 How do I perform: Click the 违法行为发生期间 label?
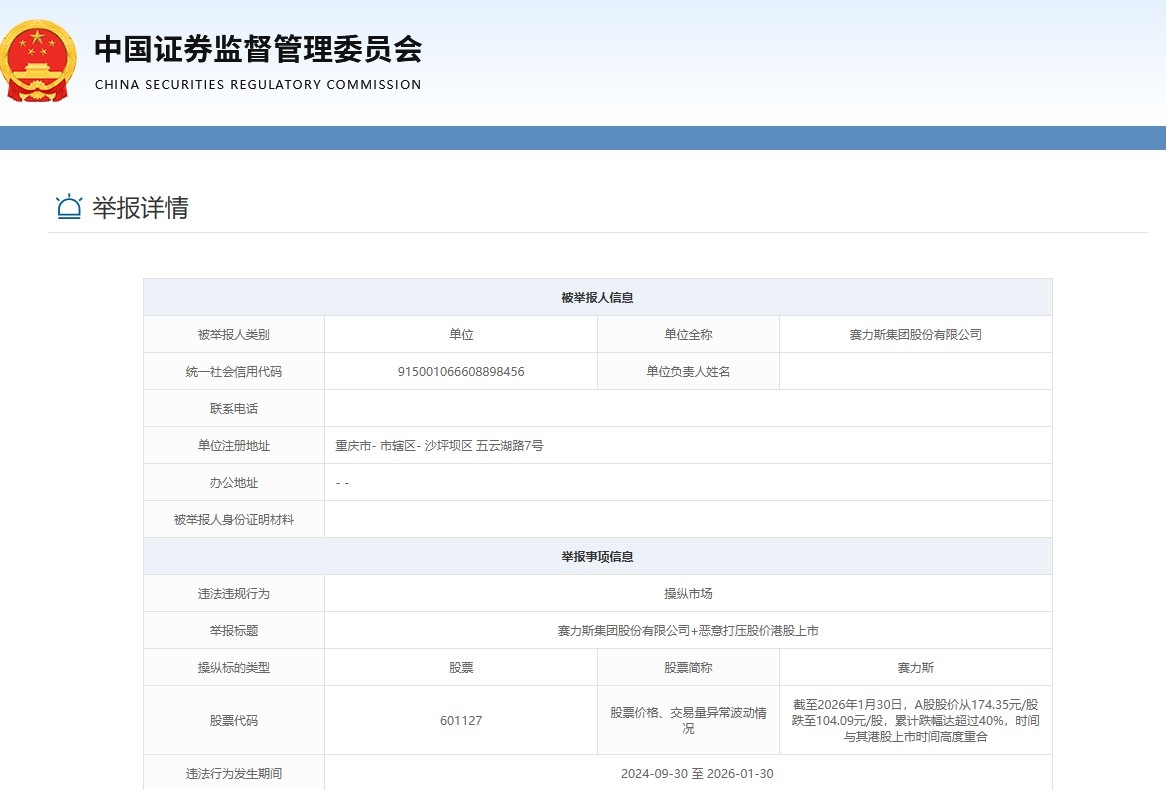[x=233, y=774]
